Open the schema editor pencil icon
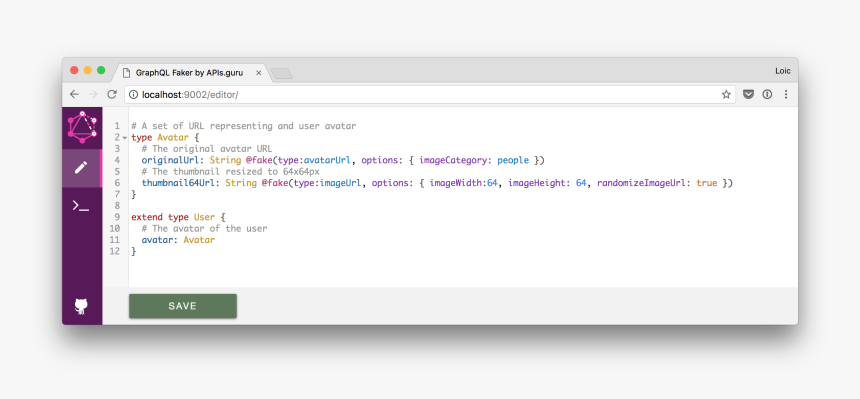860x399 pixels. pos(81,167)
